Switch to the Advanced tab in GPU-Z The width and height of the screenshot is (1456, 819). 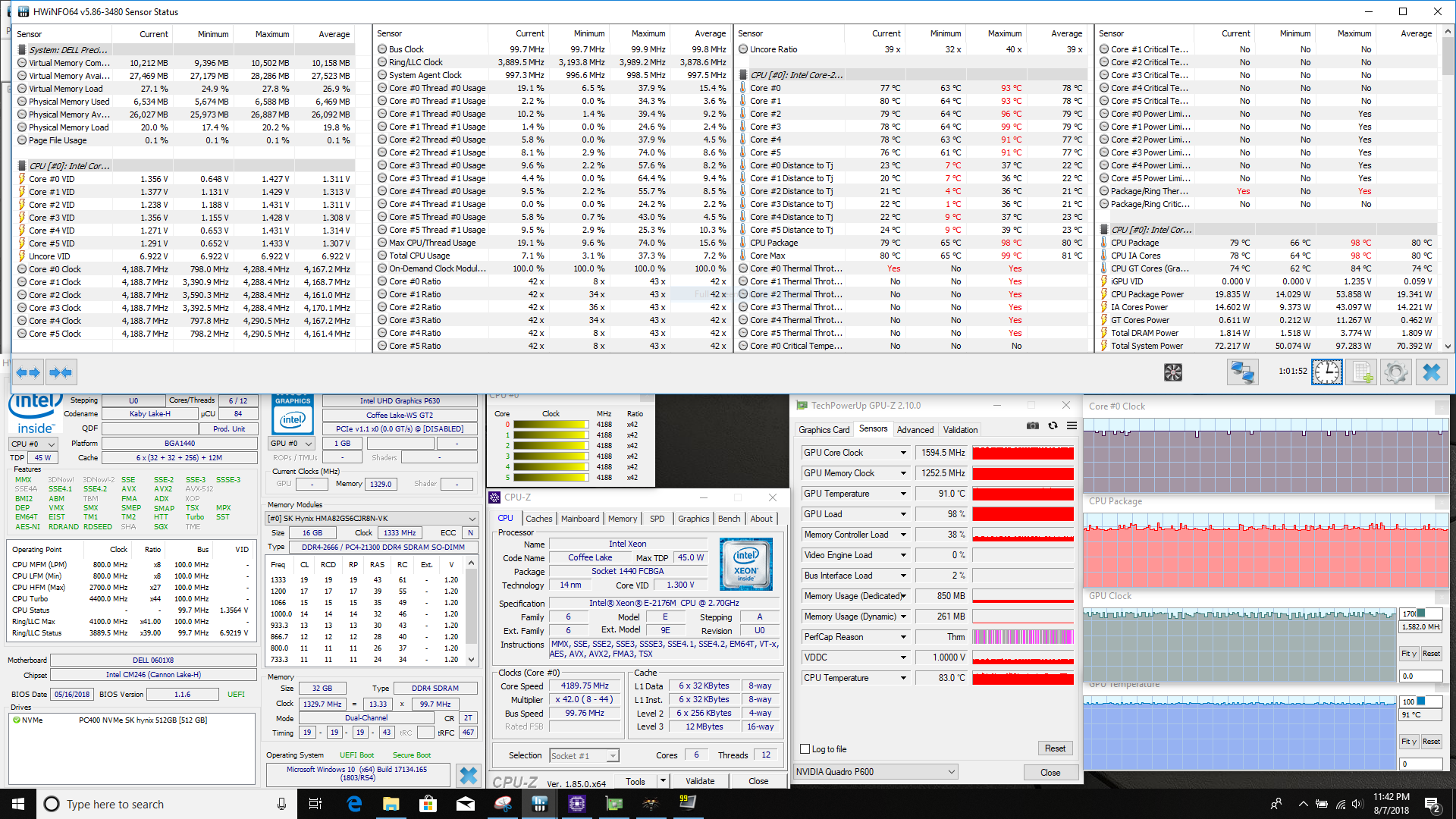pyautogui.click(x=915, y=430)
